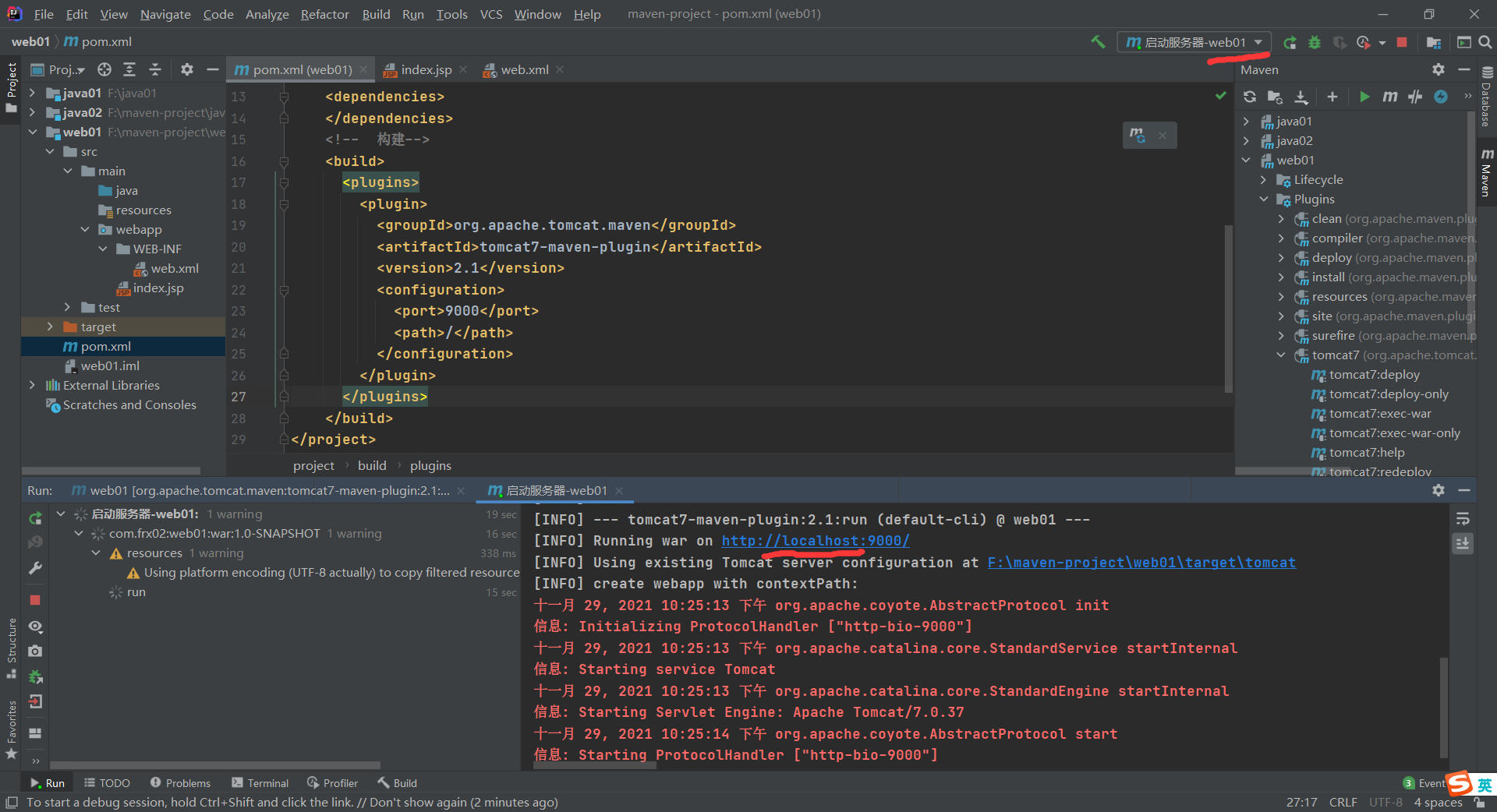The width and height of the screenshot is (1497, 812).
Task: Open the http://localhost:9000/ link
Action: point(815,540)
